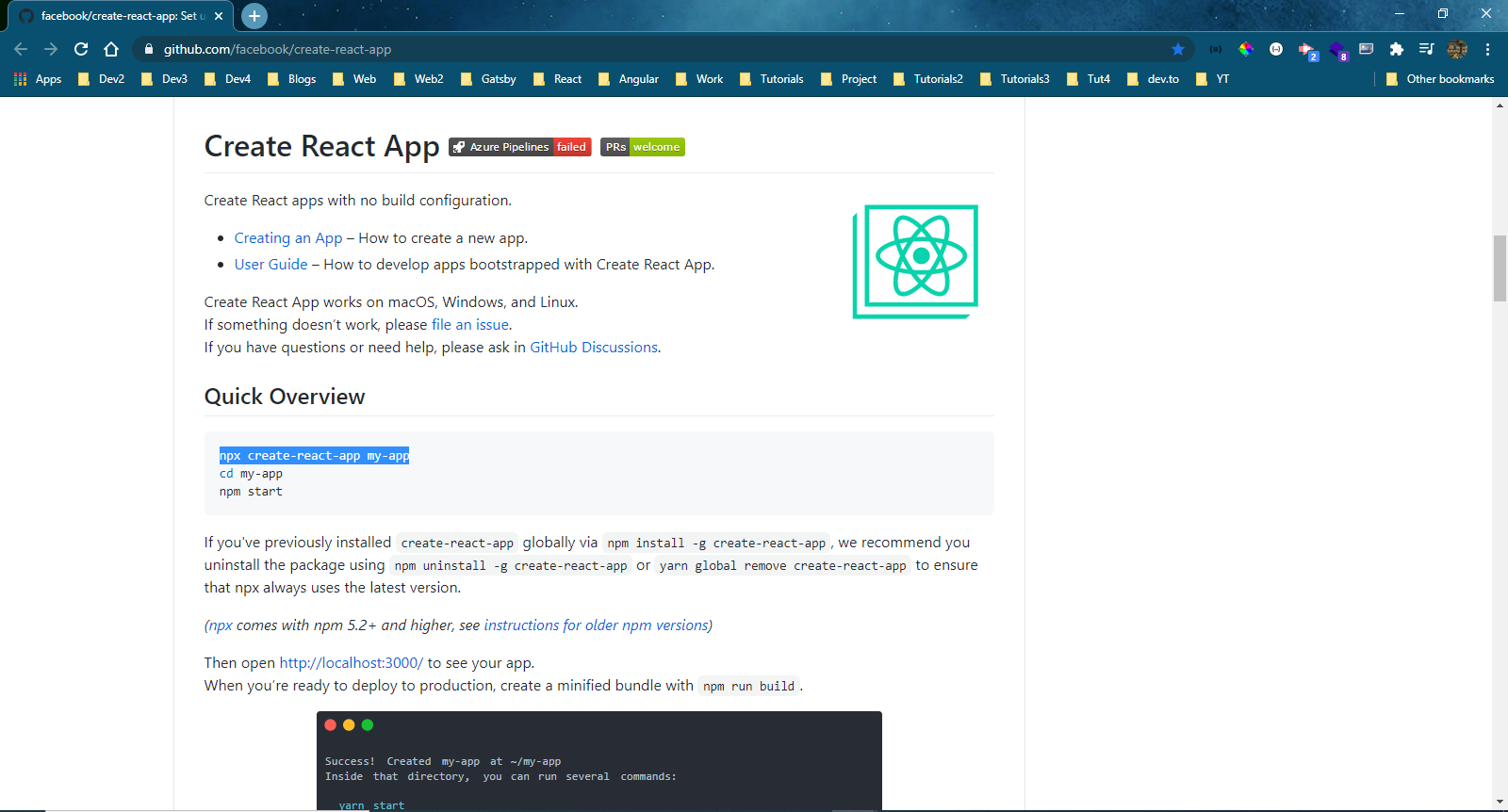Go back to the previous page

[x=21, y=49]
